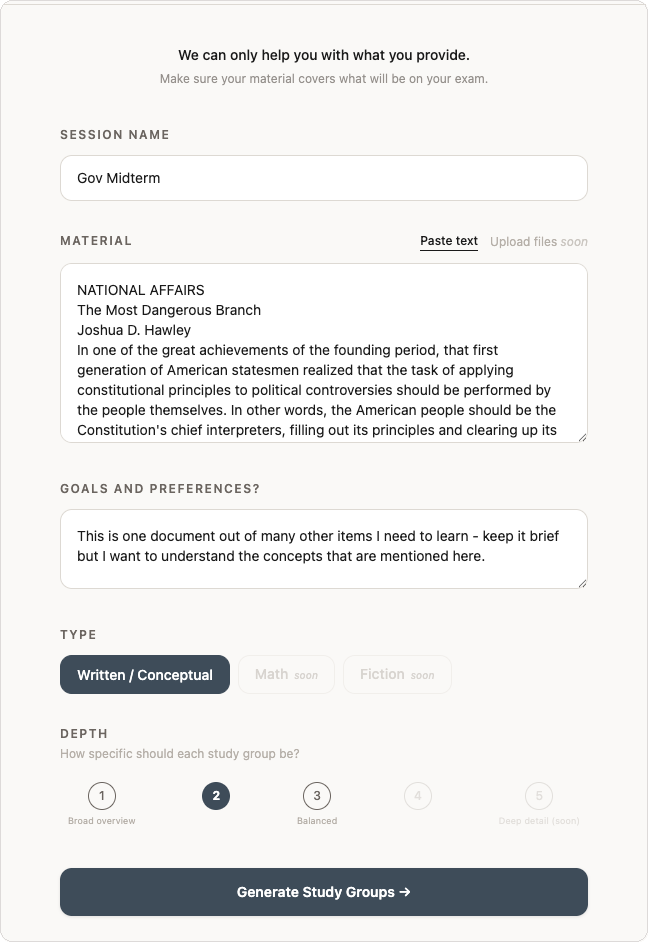Screen dimensions: 648x942
Task: Click the Goals and Preferences text box
Action: click(324, 548)
